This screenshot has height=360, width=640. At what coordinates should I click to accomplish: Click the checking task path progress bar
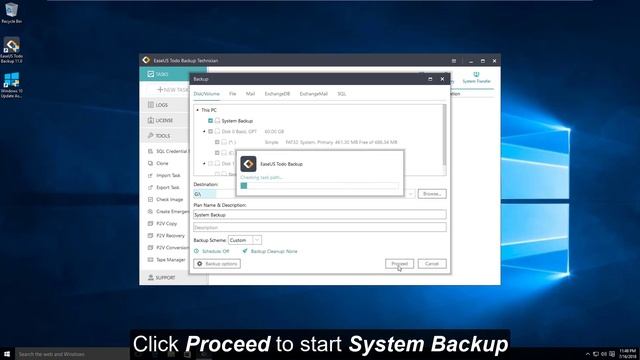[x=320, y=186]
